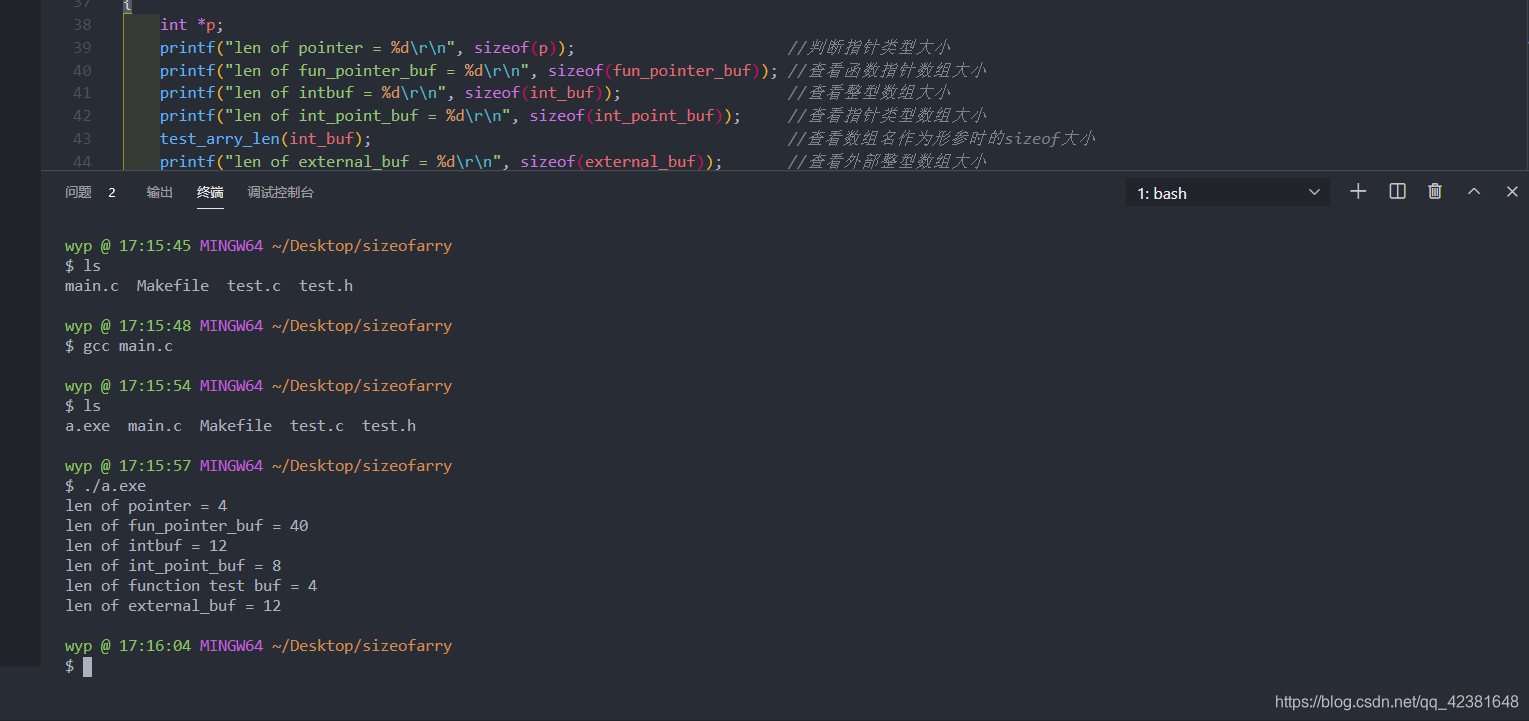
Task: Click the comment //查看函数指针数组大小
Action: pyautogui.click(x=888, y=70)
